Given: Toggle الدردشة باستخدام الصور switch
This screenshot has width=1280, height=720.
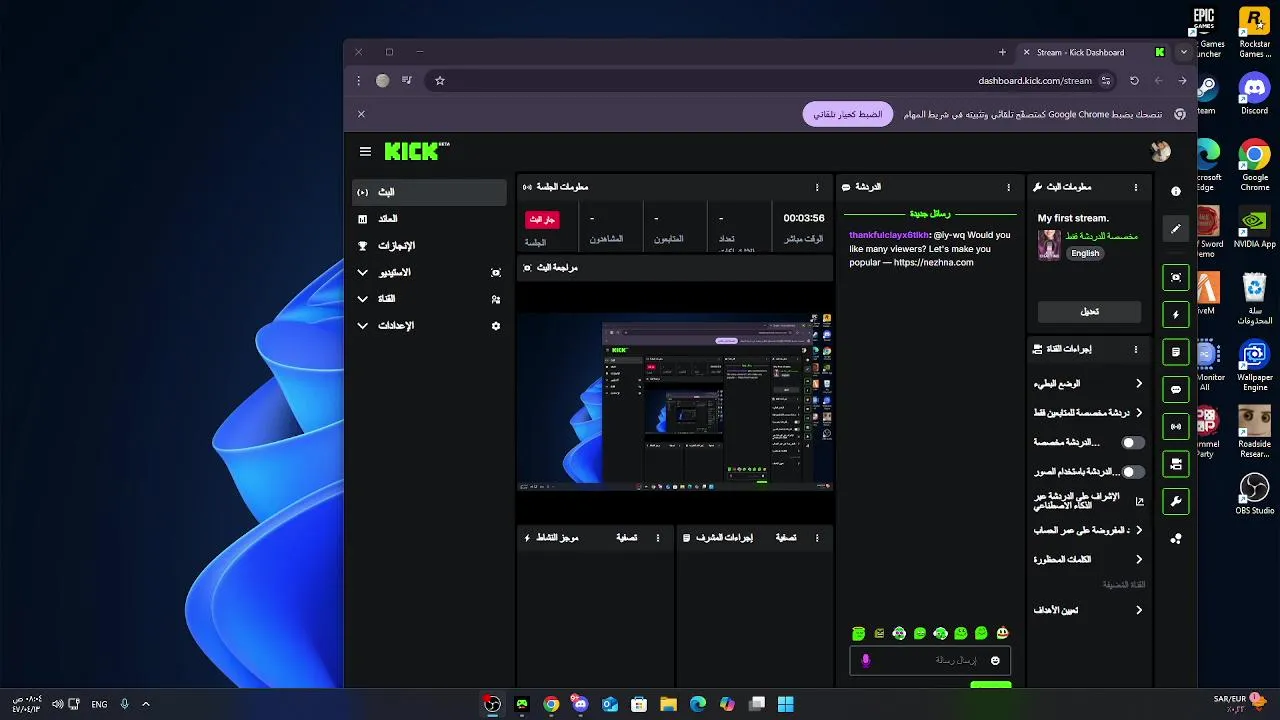Looking at the screenshot, I should pyautogui.click(x=1132, y=472).
